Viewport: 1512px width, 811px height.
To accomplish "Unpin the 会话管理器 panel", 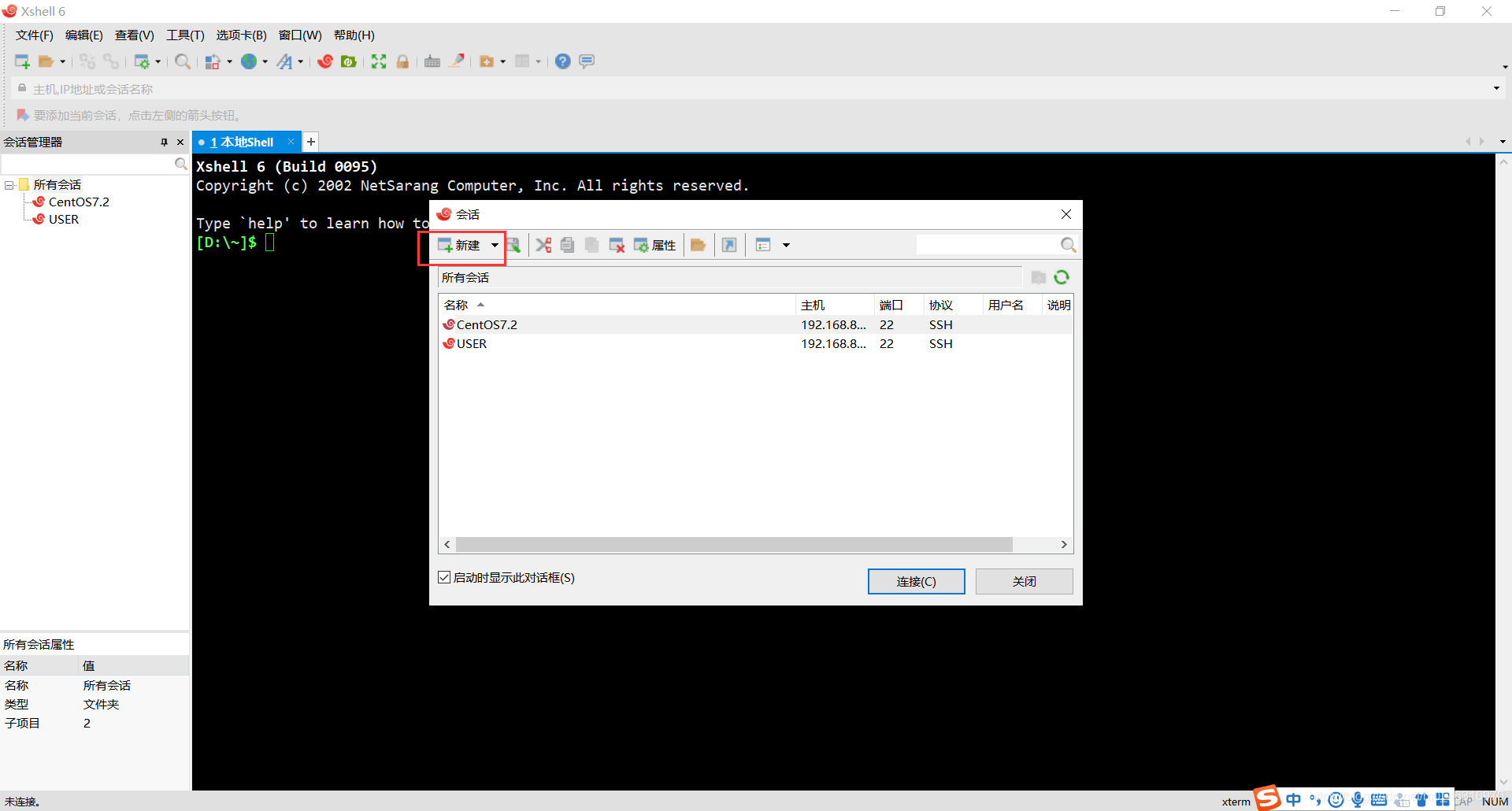I will pos(164,142).
